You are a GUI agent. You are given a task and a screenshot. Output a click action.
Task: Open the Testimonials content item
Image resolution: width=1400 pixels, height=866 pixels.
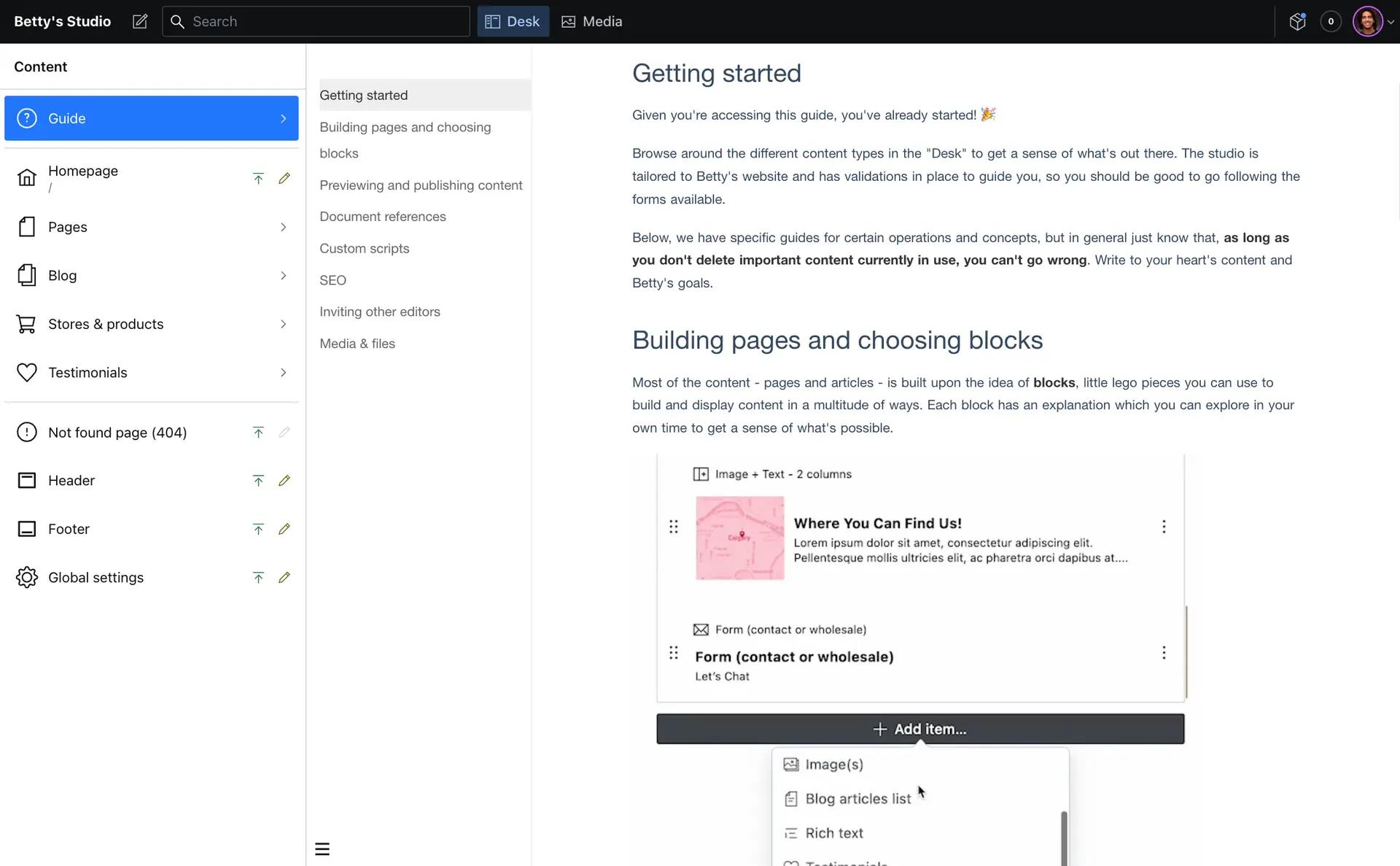(x=87, y=373)
